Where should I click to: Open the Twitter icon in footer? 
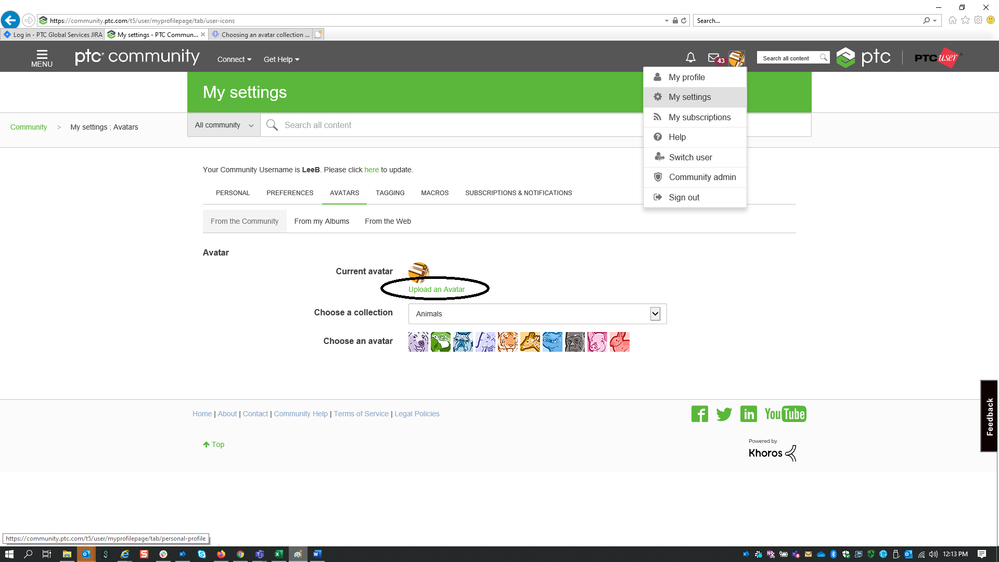click(724, 414)
